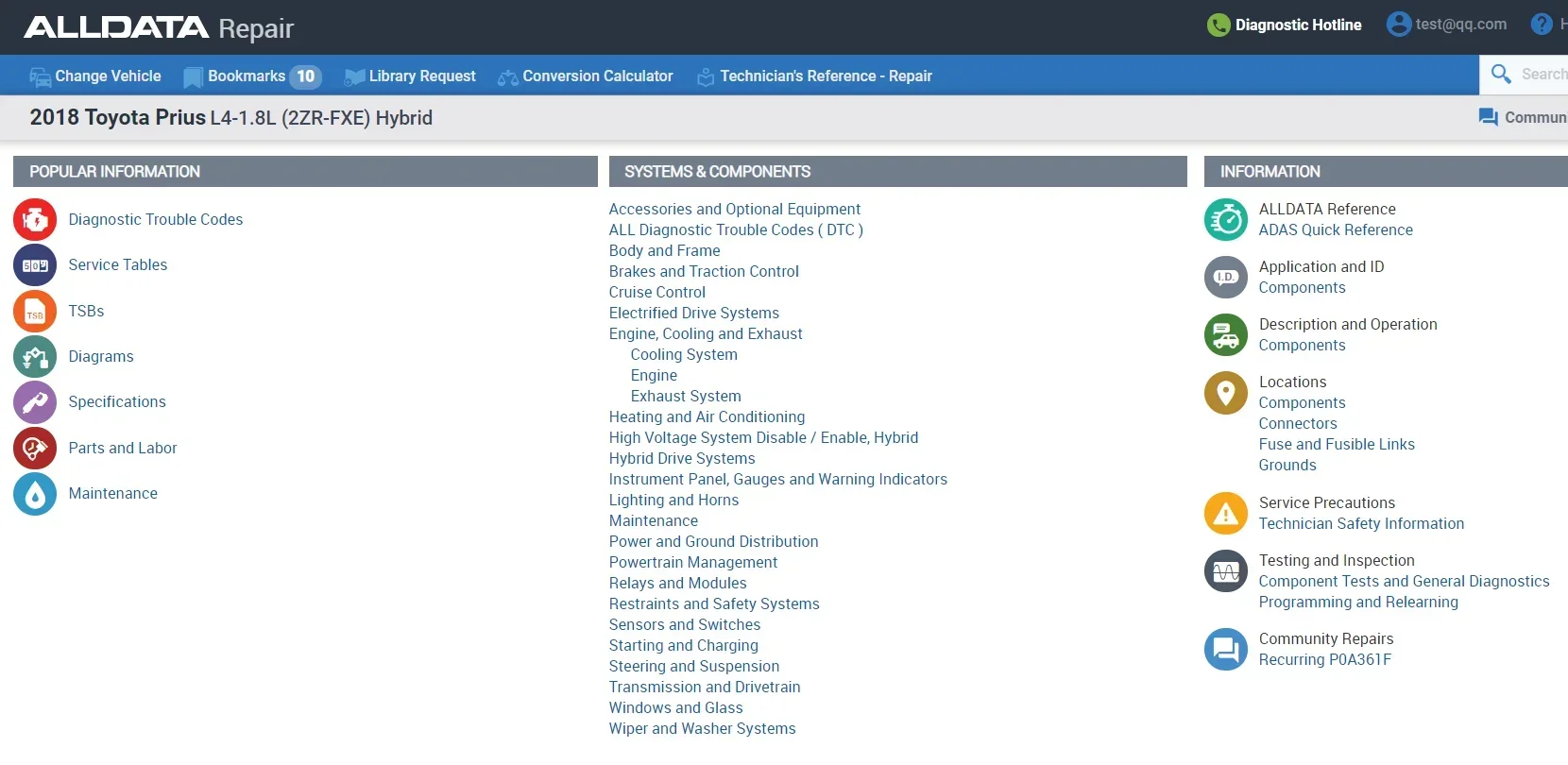The height and width of the screenshot is (765, 1568).
Task: Click the Parts and Labor icon
Action: pos(35,449)
